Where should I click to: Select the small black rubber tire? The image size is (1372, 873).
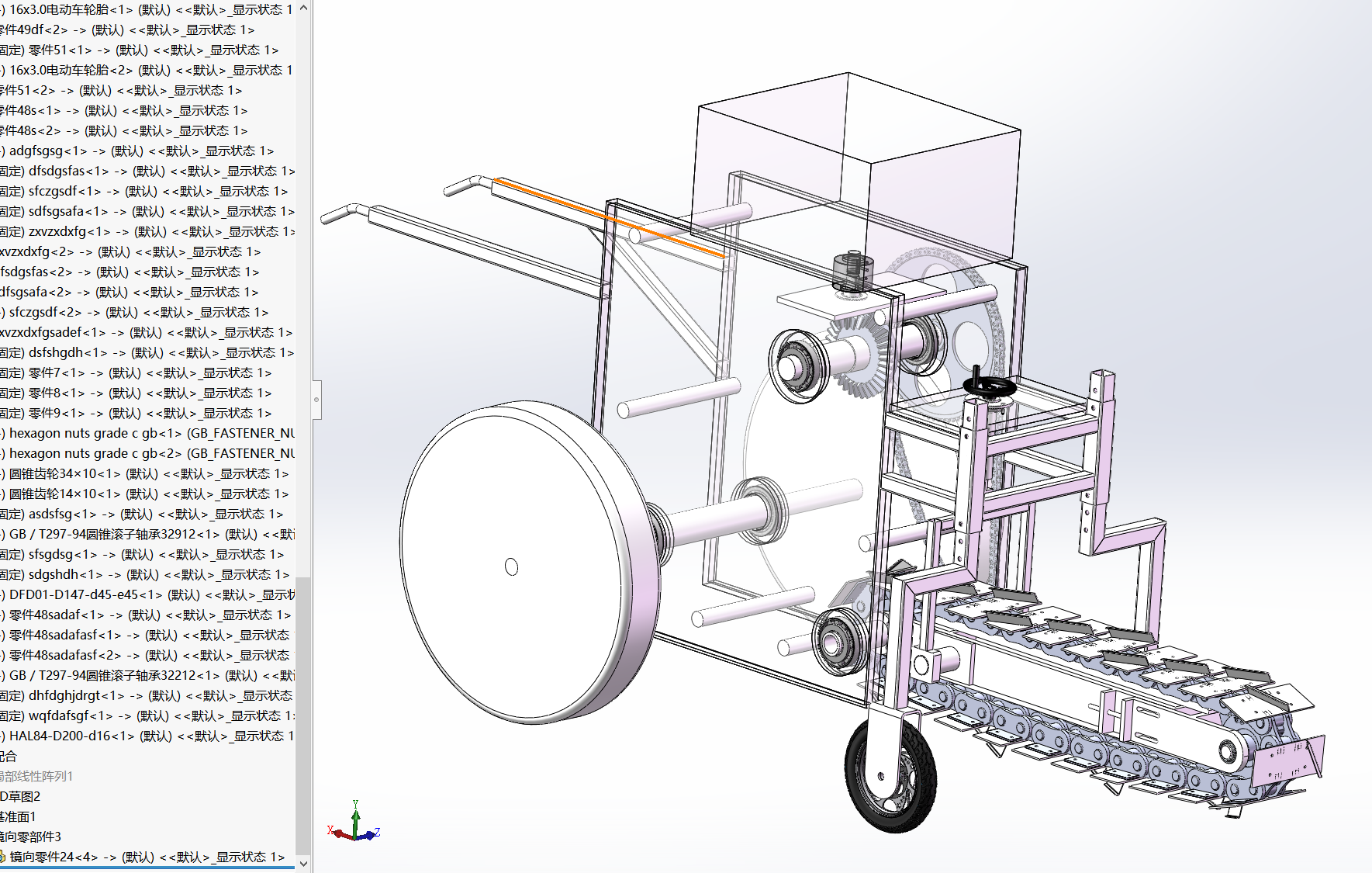click(x=890, y=775)
